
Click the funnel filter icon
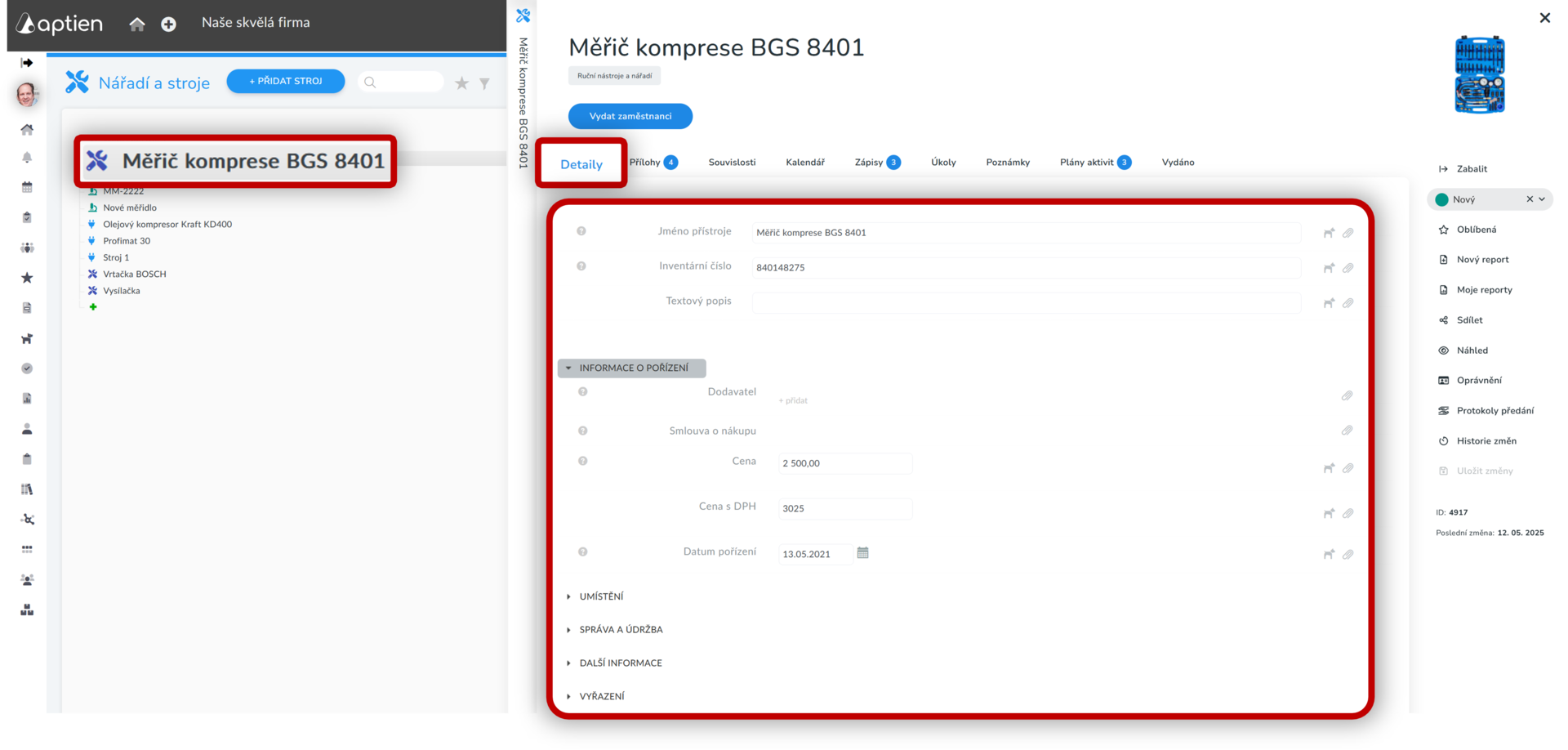coord(484,83)
